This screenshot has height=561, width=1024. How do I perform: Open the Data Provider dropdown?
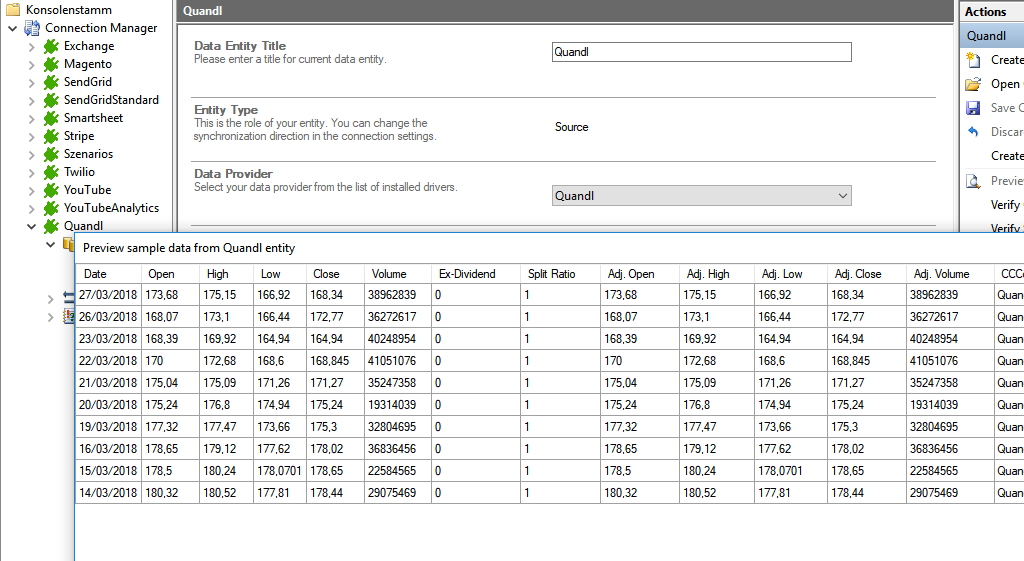[x=701, y=196]
